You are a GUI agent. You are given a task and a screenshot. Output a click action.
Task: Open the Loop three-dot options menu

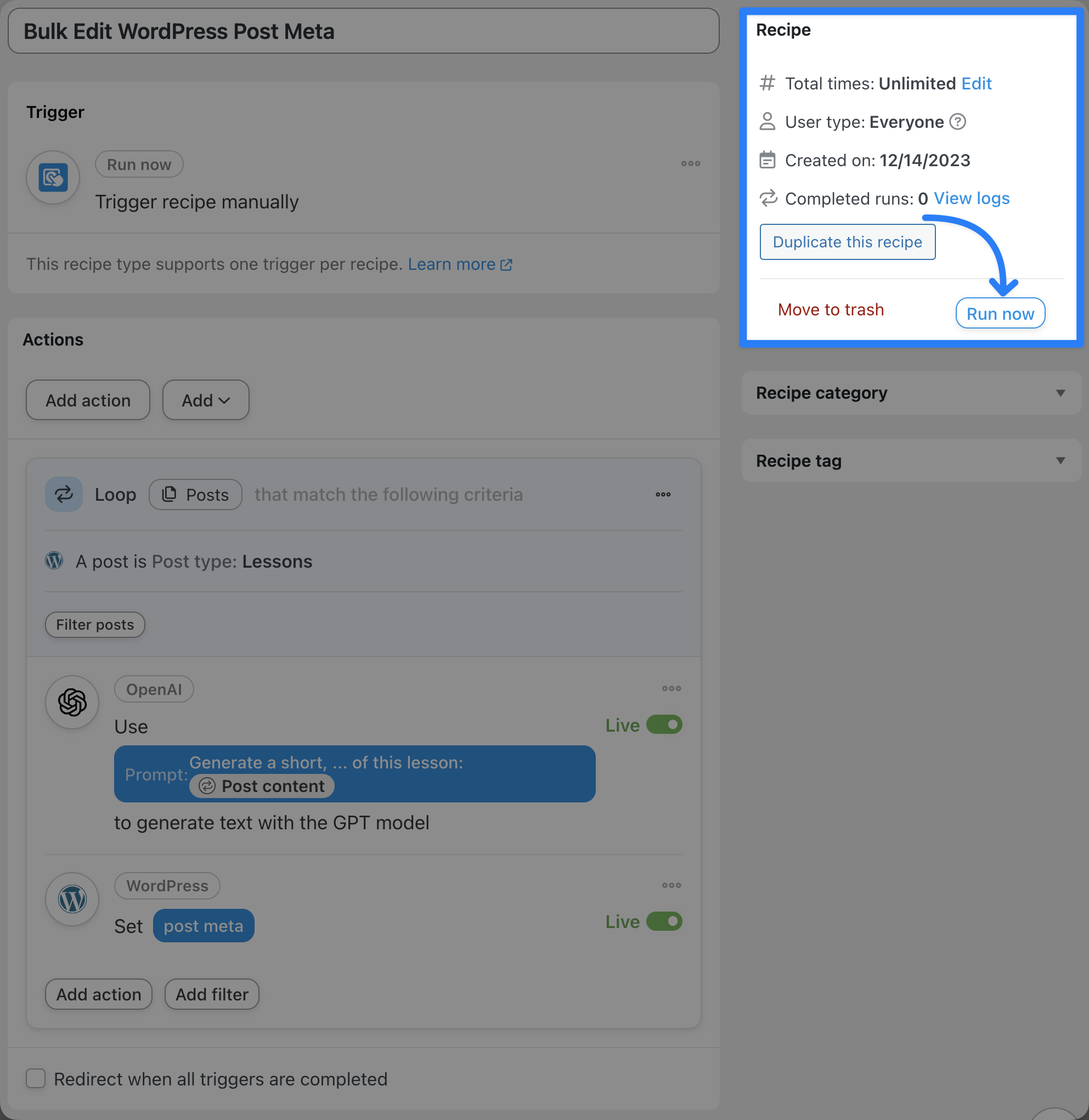pyautogui.click(x=663, y=494)
